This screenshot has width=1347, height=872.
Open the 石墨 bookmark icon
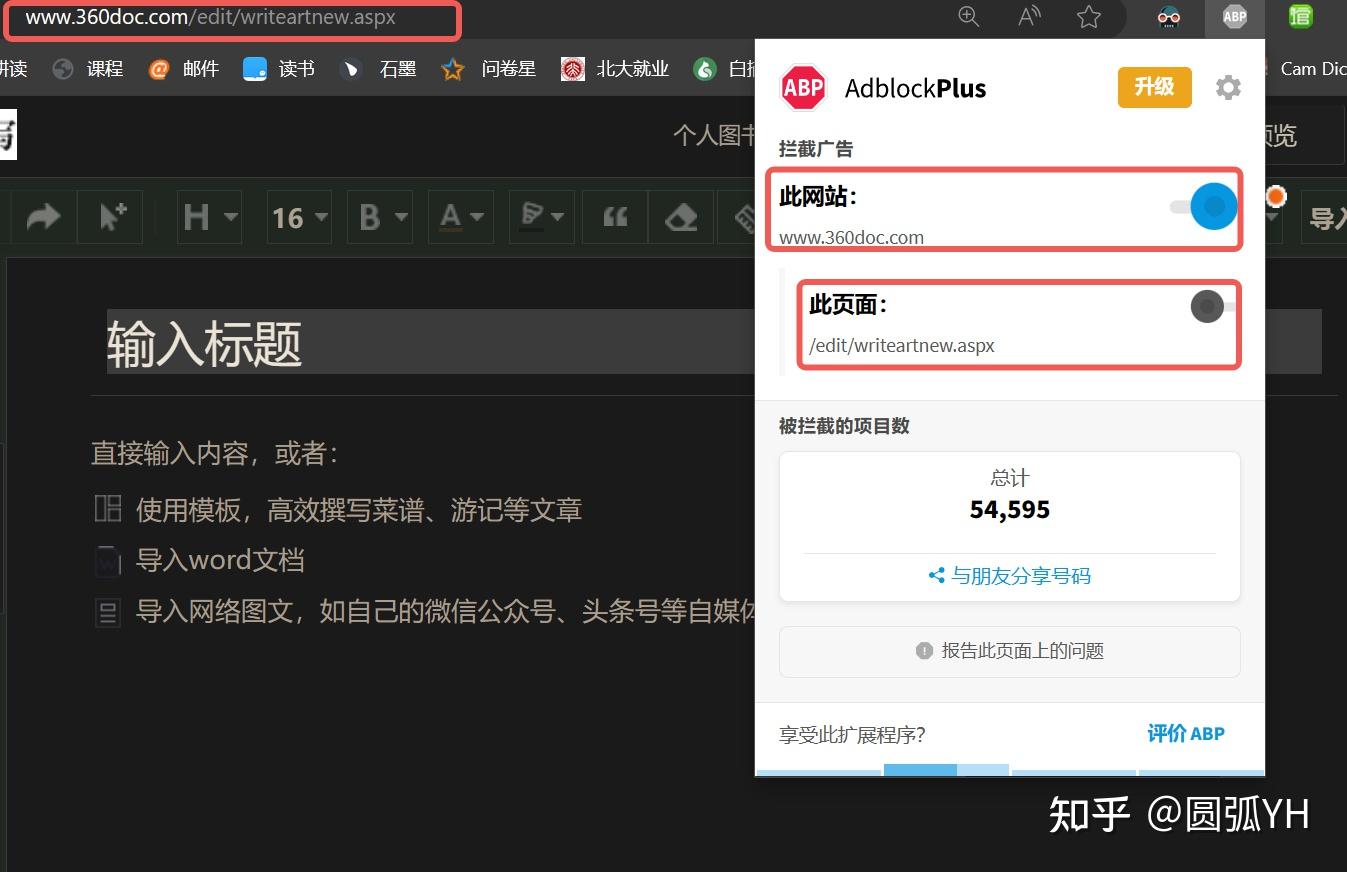[x=351, y=68]
